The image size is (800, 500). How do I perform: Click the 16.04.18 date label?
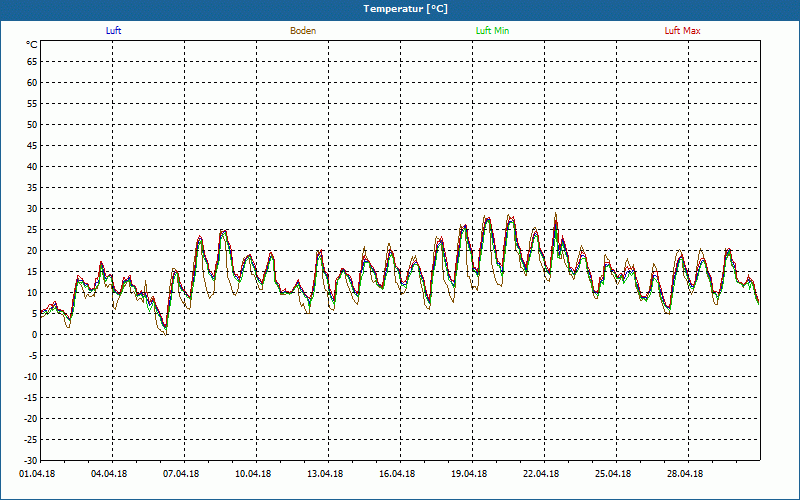tap(397, 474)
